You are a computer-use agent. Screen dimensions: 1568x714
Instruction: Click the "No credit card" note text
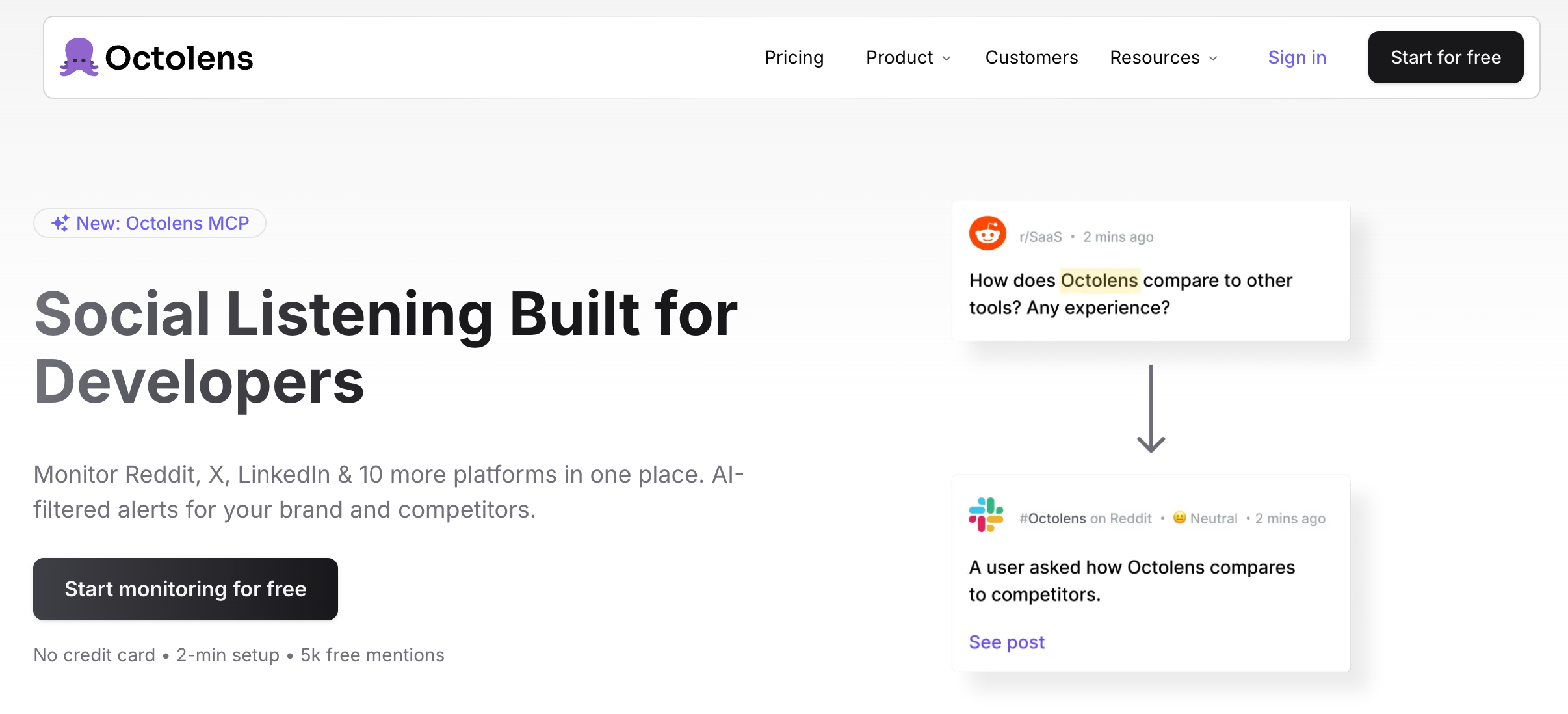(94, 655)
